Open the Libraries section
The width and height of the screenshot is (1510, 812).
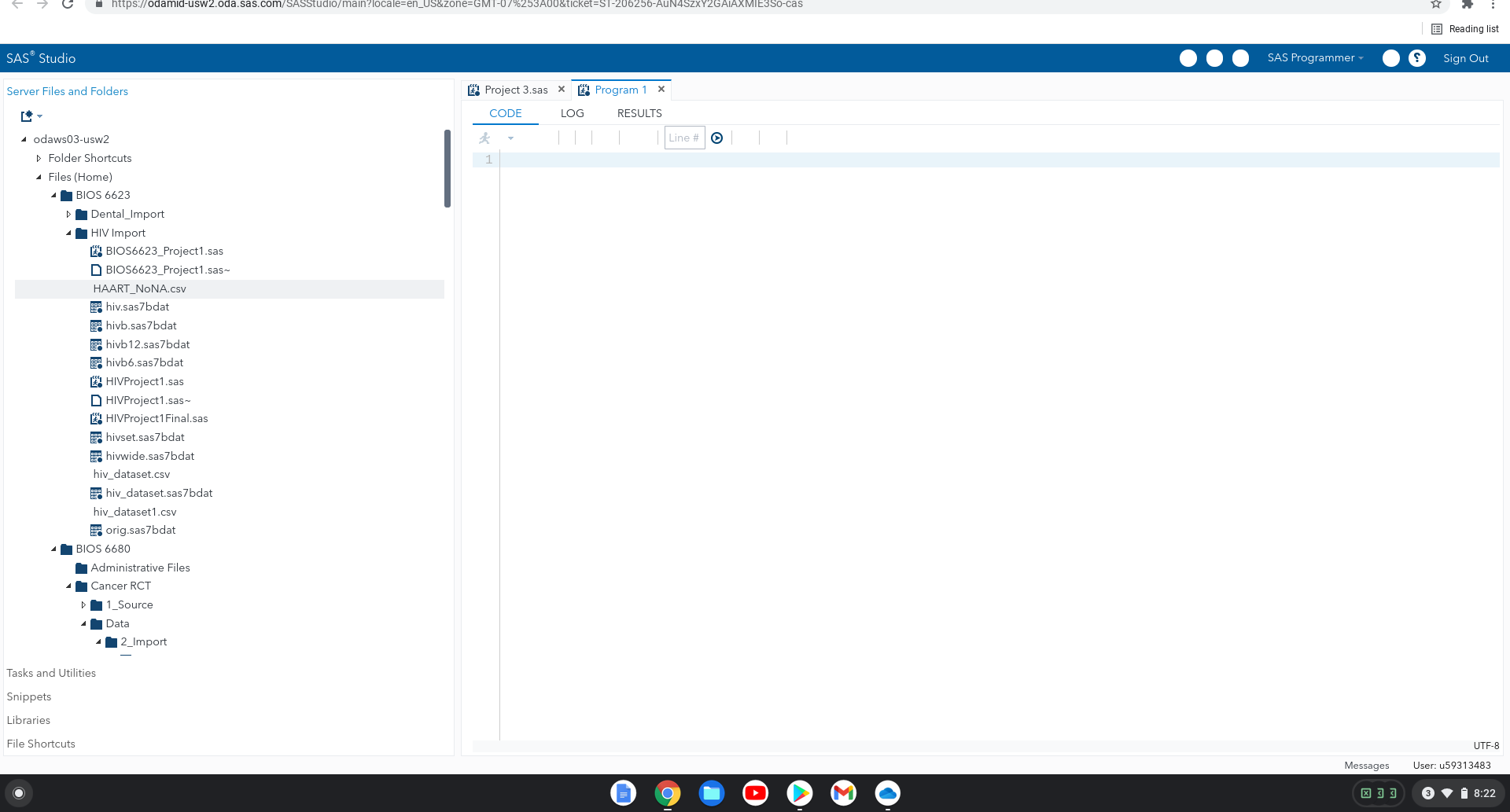[28, 720]
